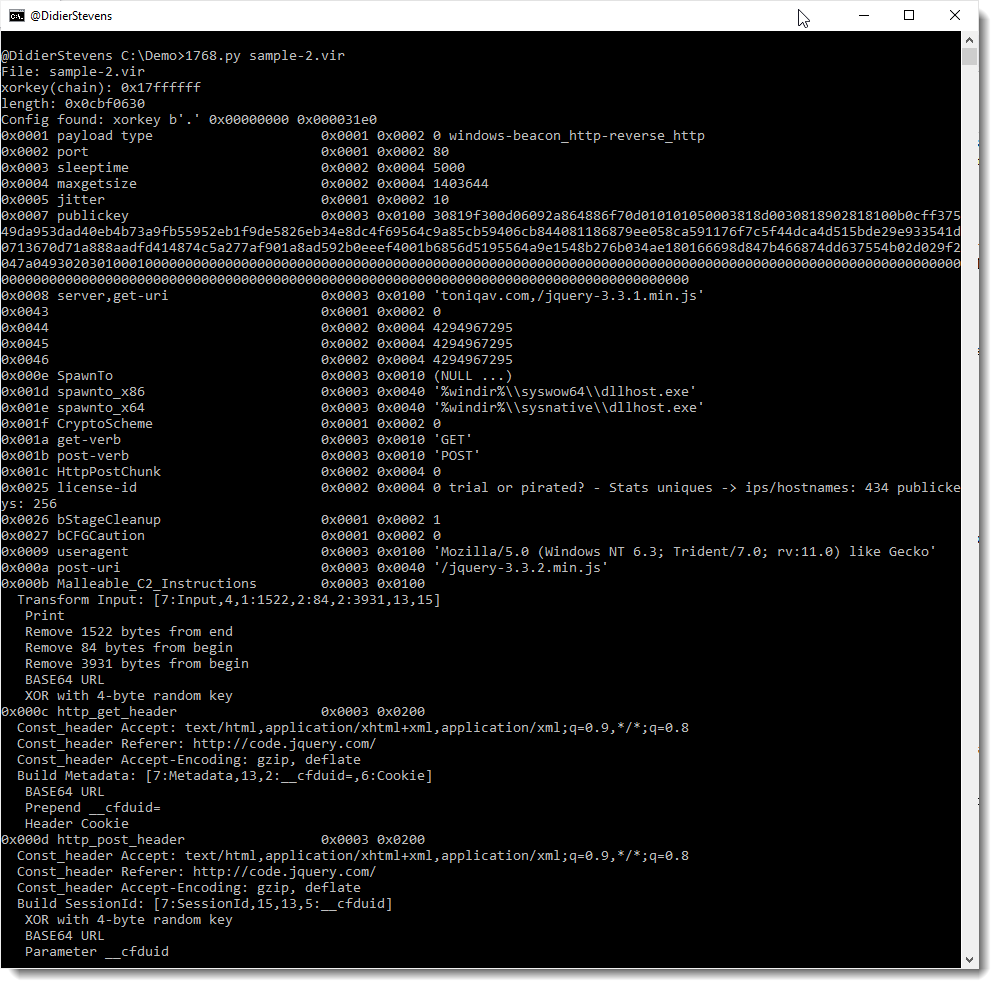The height and width of the screenshot is (989, 999).
Task: Click the payload type value windows-beacon_http-reverse_http
Action: point(576,136)
